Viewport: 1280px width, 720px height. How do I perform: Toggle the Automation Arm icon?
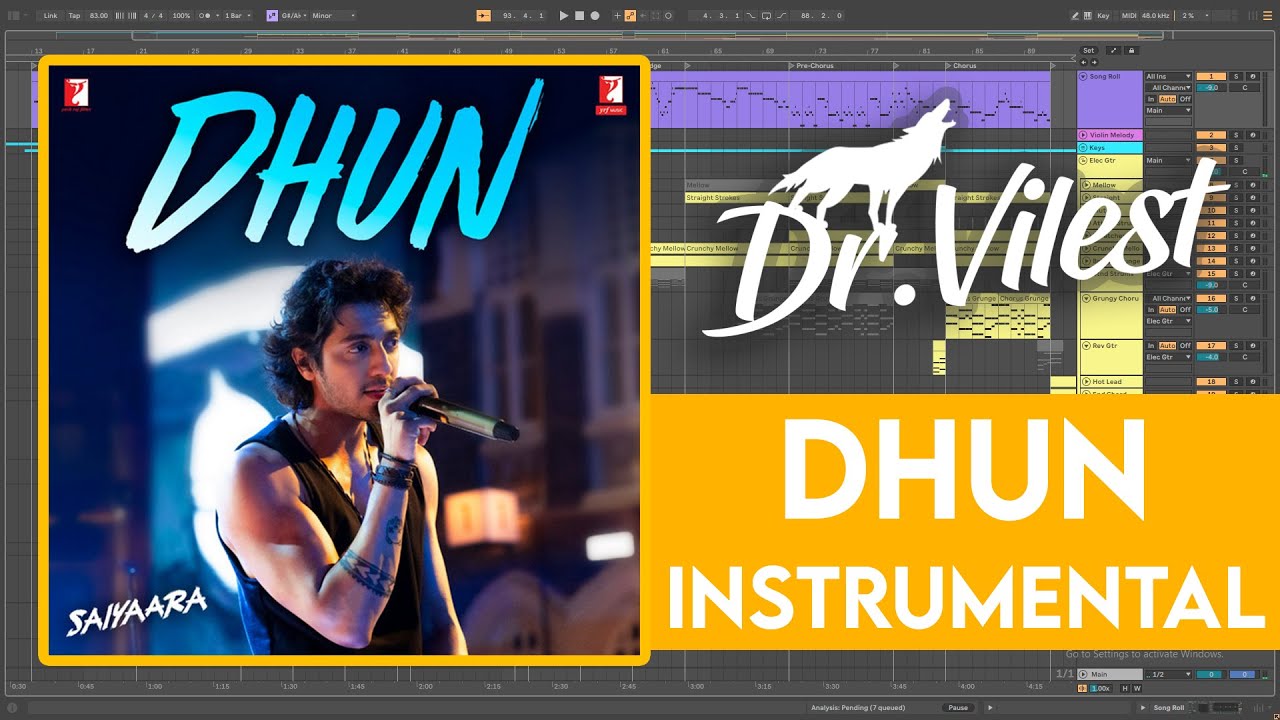point(630,16)
